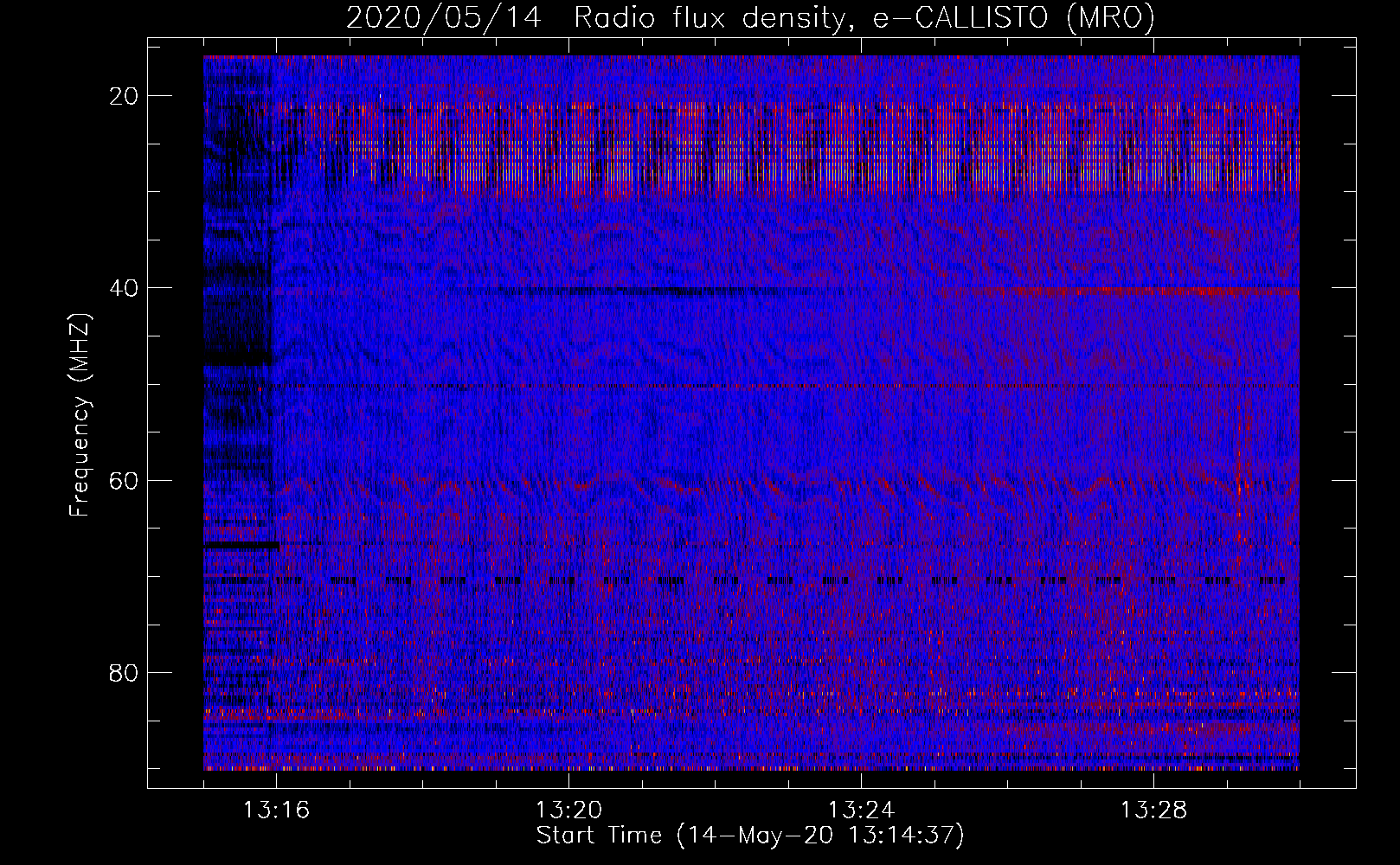Image resolution: width=1400 pixels, height=865 pixels.
Task: Click the 13:20 time tick label
Action: pos(568,811)
